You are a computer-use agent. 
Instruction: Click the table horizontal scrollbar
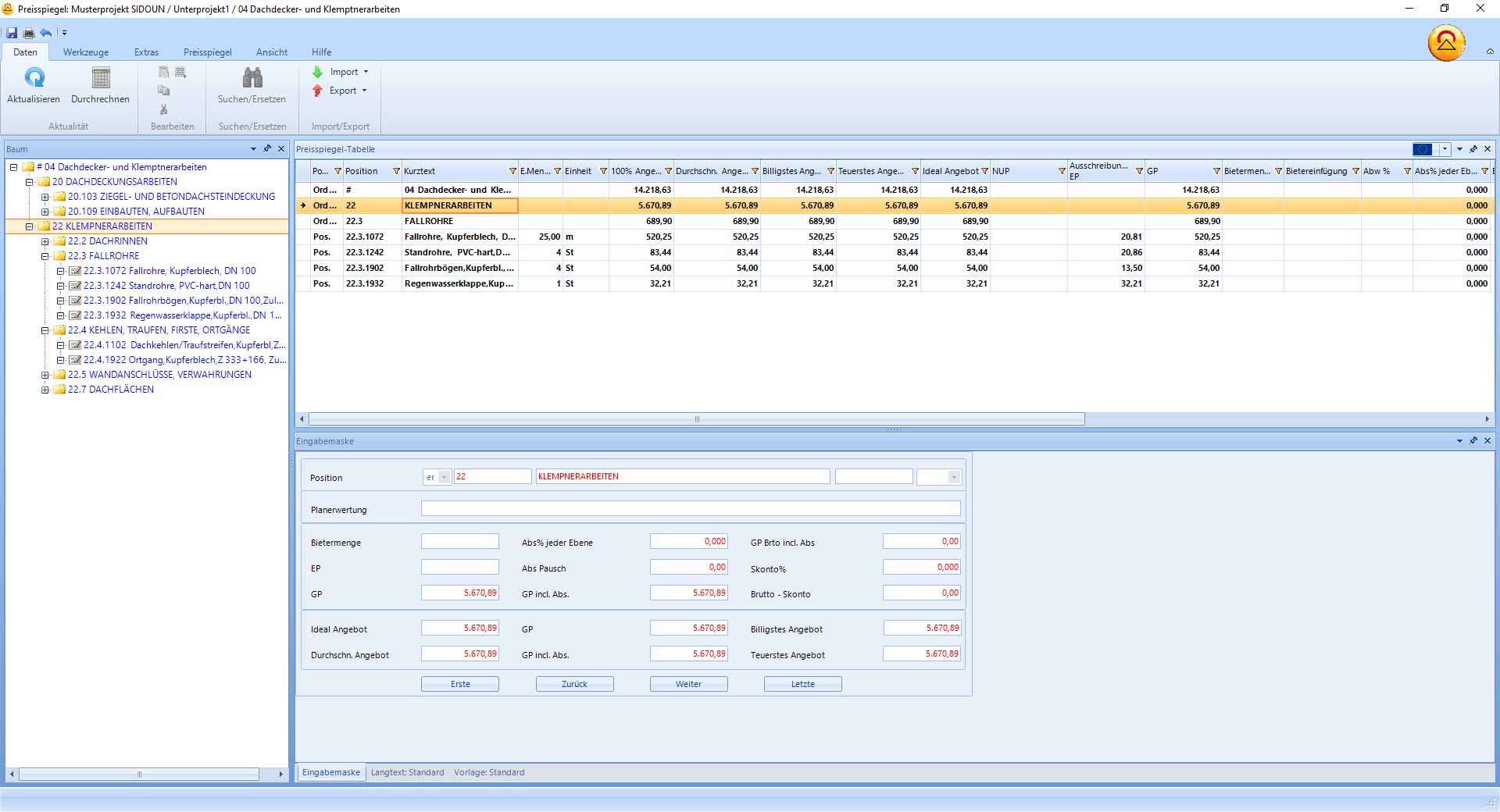[696, 419]
